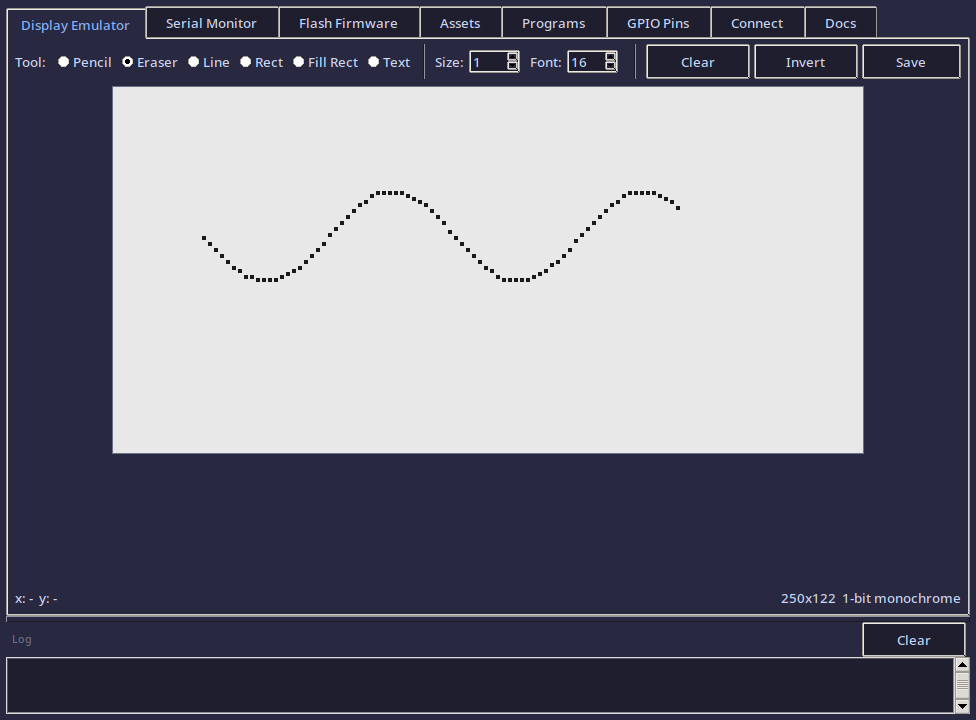976x720 pixels.
Task: Clear the display canvas
Action: [697, 61]
